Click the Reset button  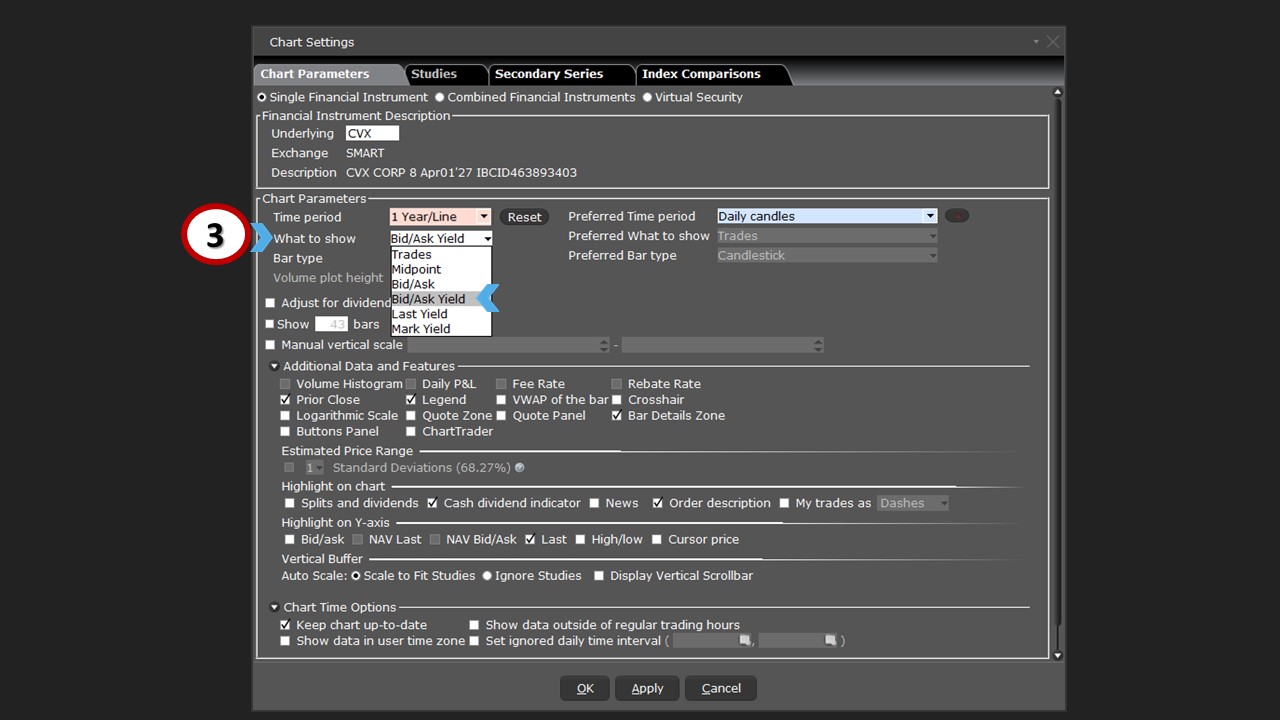click(x=524, y=216)
